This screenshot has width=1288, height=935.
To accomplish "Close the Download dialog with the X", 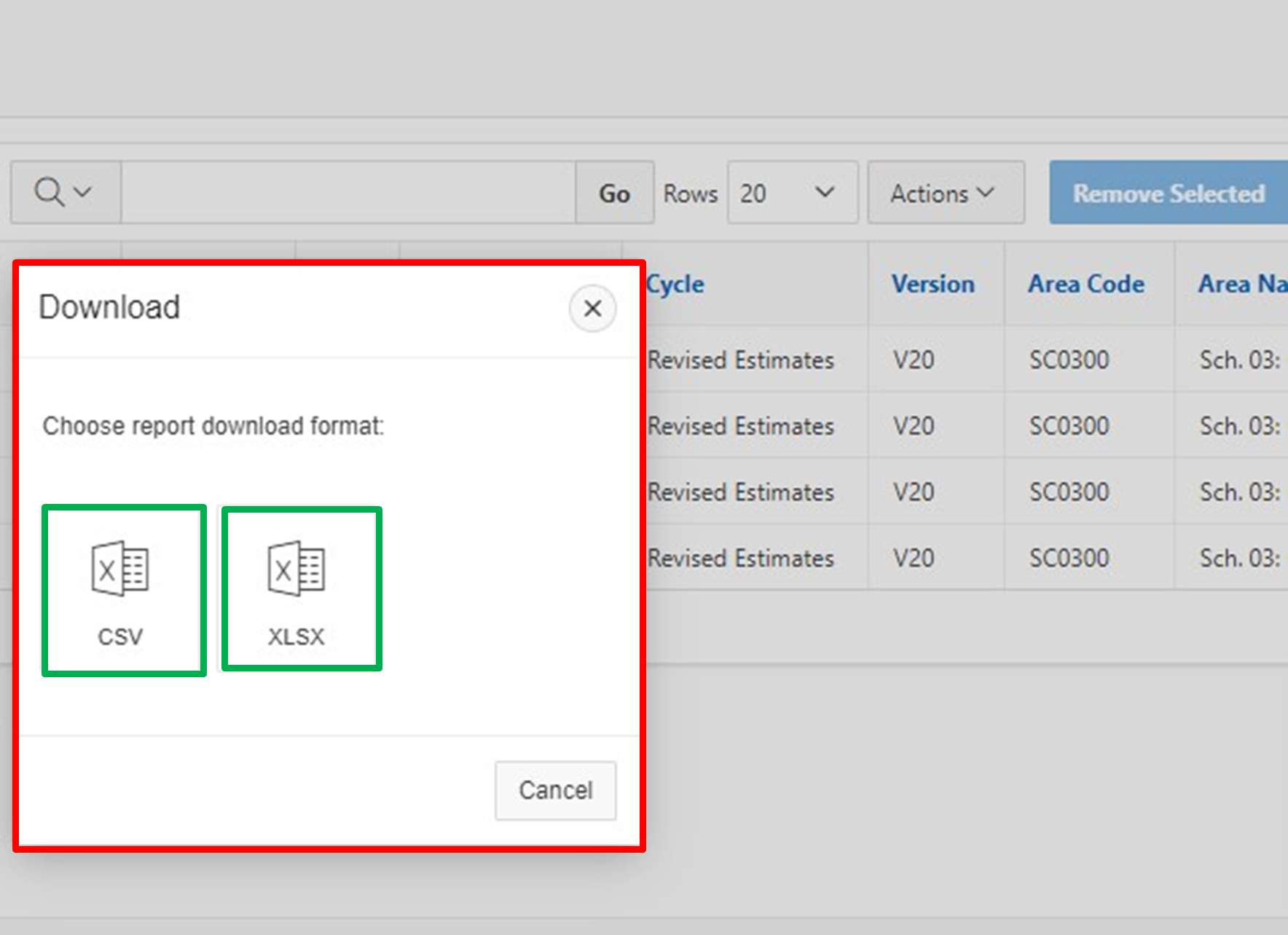I will (x=592, y=308).
